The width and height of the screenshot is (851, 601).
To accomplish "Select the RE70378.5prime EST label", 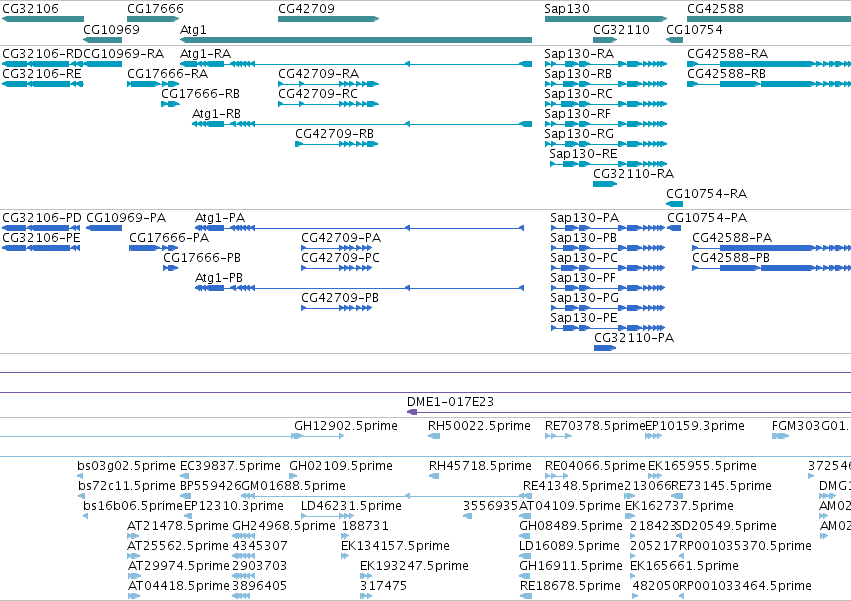I will coord(595,426).
